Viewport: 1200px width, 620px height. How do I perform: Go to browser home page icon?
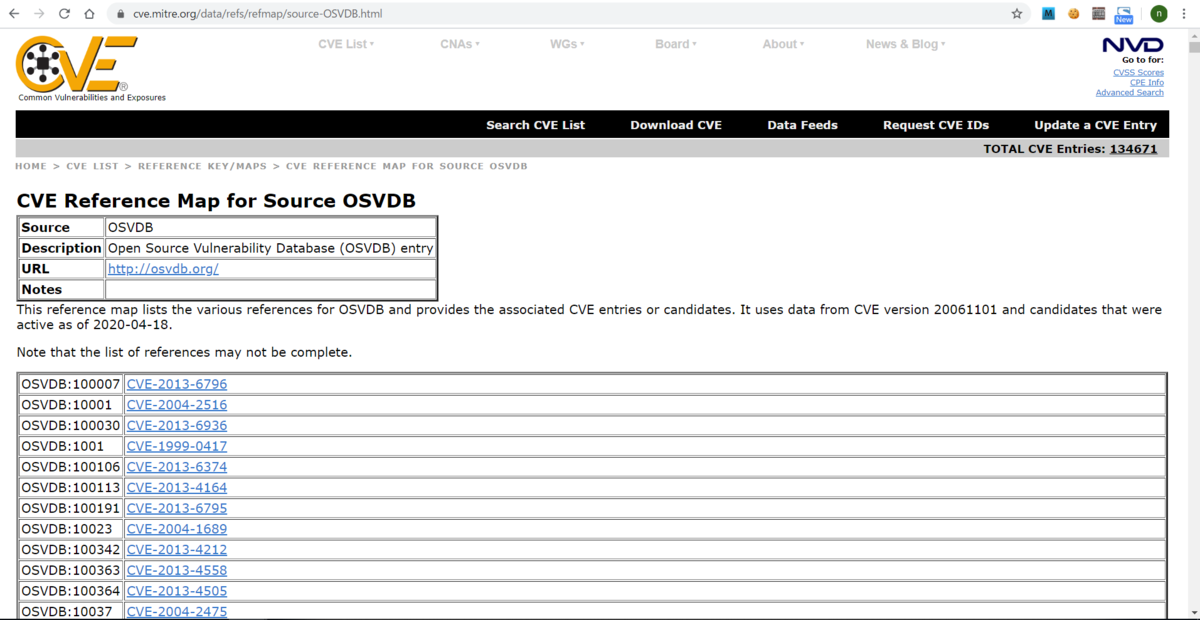[89, 14]
